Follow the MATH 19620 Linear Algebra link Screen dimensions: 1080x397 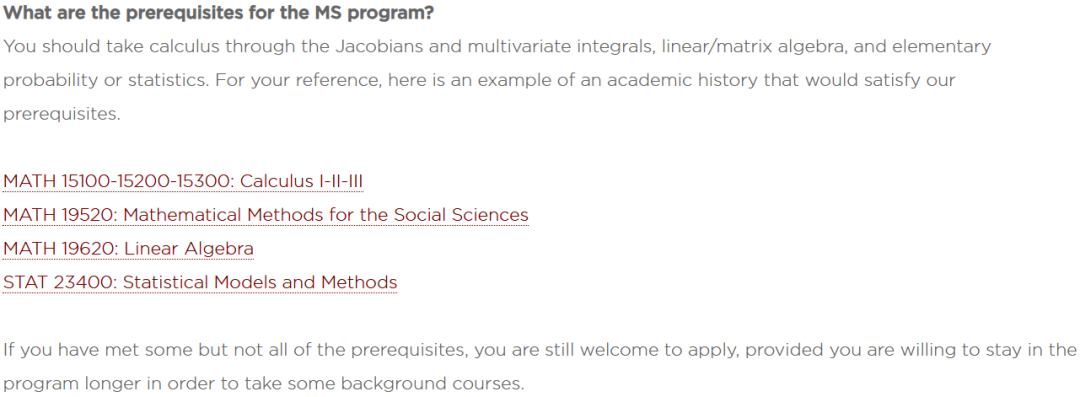coord(129,249)
